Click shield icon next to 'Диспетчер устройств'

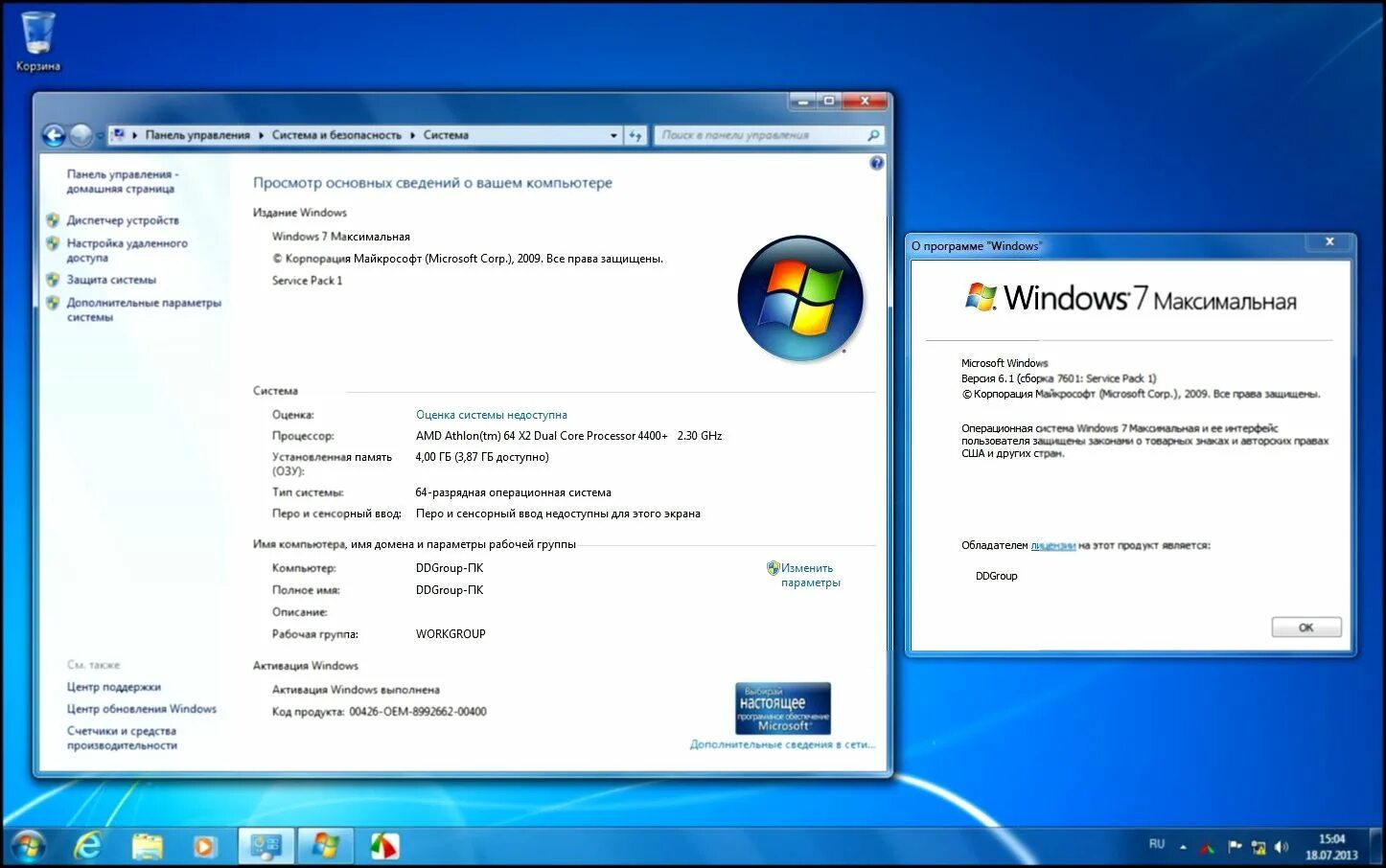pos(53,220)
